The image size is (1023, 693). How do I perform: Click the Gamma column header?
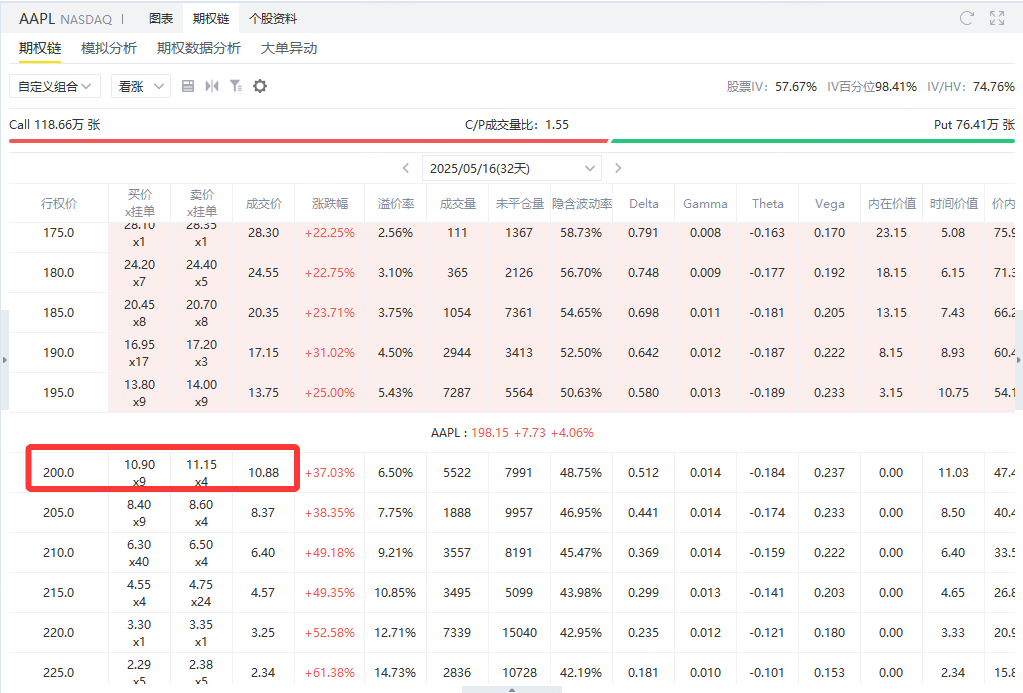(705, 204)
